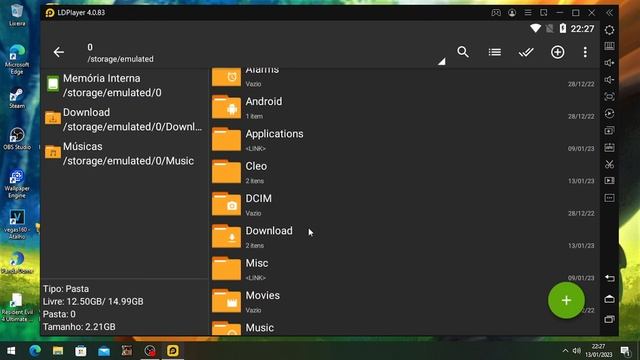
Task: Go back with the arrow icon
Action: 59,52
